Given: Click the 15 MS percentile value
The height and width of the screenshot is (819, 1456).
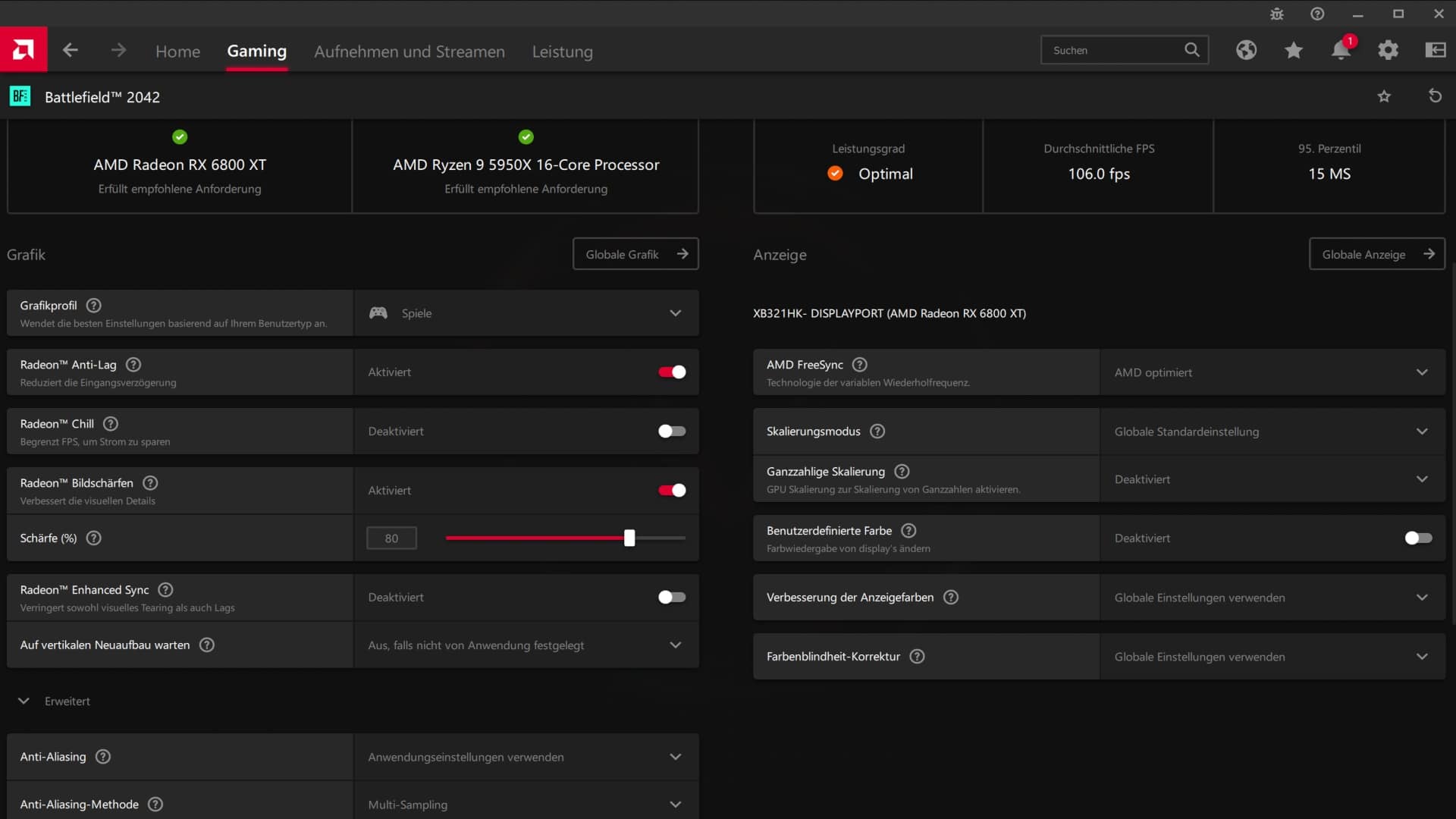Looking at the screenshot, I should pos(1329,174).
